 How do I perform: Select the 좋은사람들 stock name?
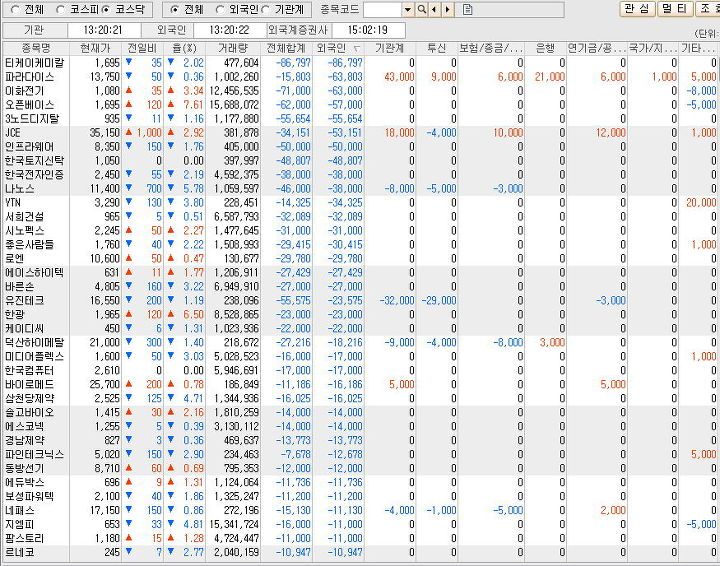click(x=29, y=245)
